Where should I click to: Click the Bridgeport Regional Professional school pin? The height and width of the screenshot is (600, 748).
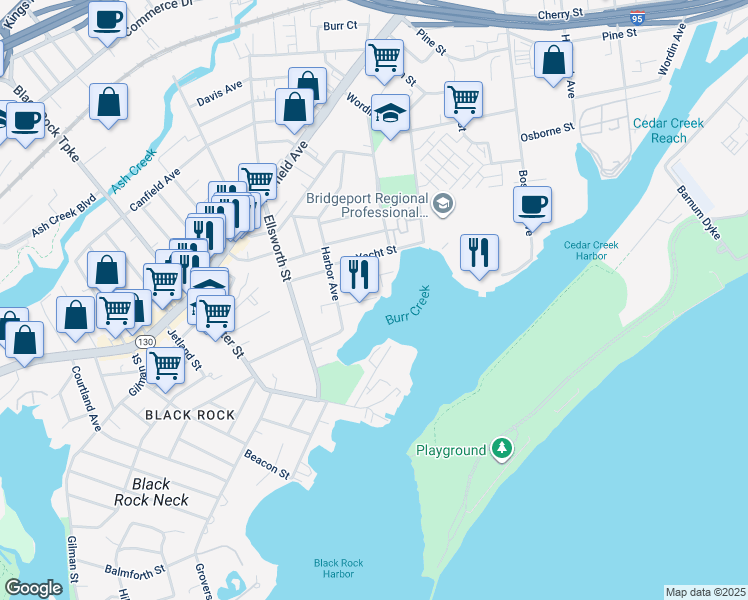pos(443,205)
